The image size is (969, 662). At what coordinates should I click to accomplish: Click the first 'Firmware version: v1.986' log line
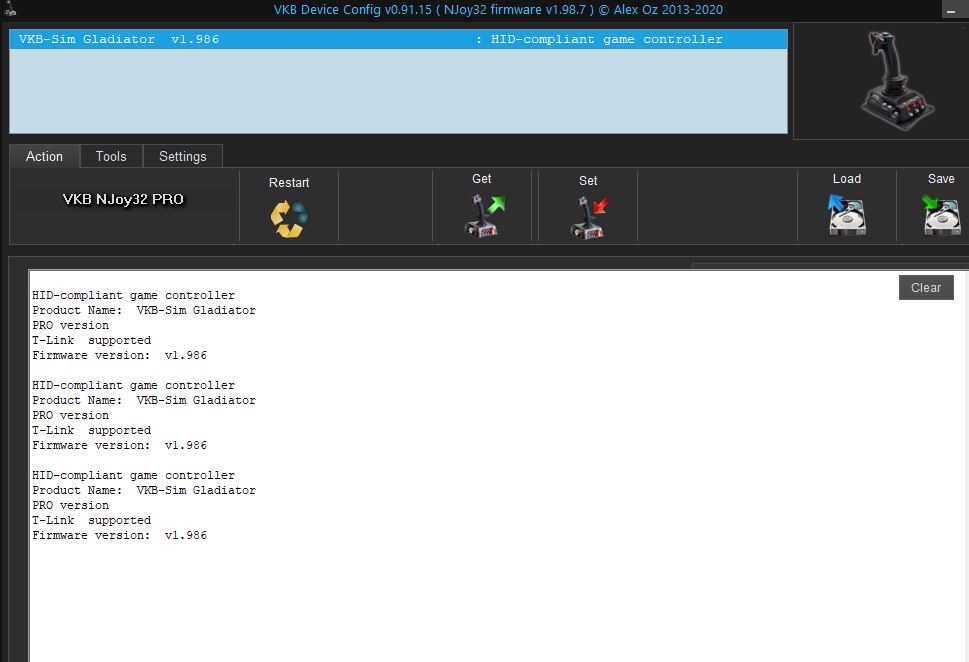click(x=119, y=355)
